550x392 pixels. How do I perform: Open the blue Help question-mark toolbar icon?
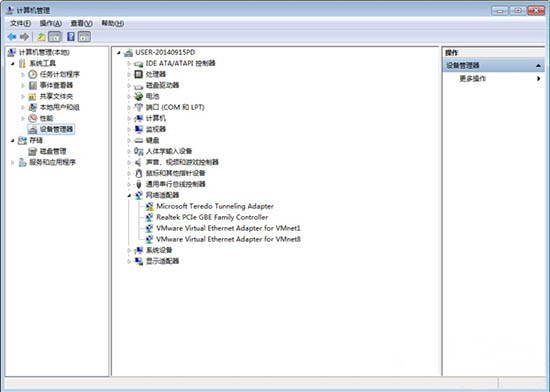coord(71,36)
